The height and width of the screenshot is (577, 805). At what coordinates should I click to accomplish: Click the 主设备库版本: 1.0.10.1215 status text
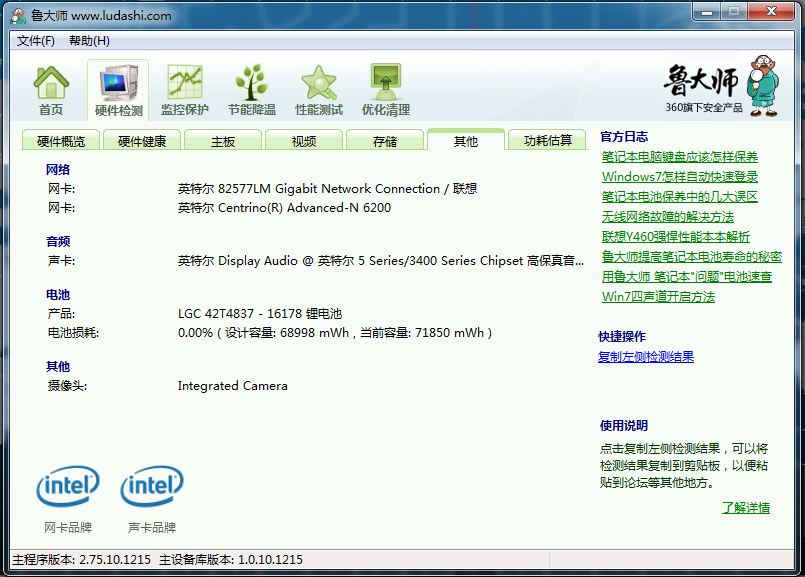point(231,560)
